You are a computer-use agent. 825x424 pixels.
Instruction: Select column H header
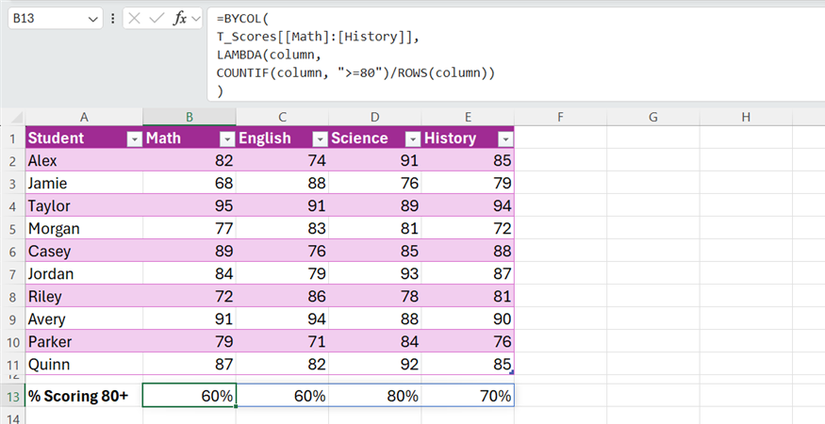(746, 117)
